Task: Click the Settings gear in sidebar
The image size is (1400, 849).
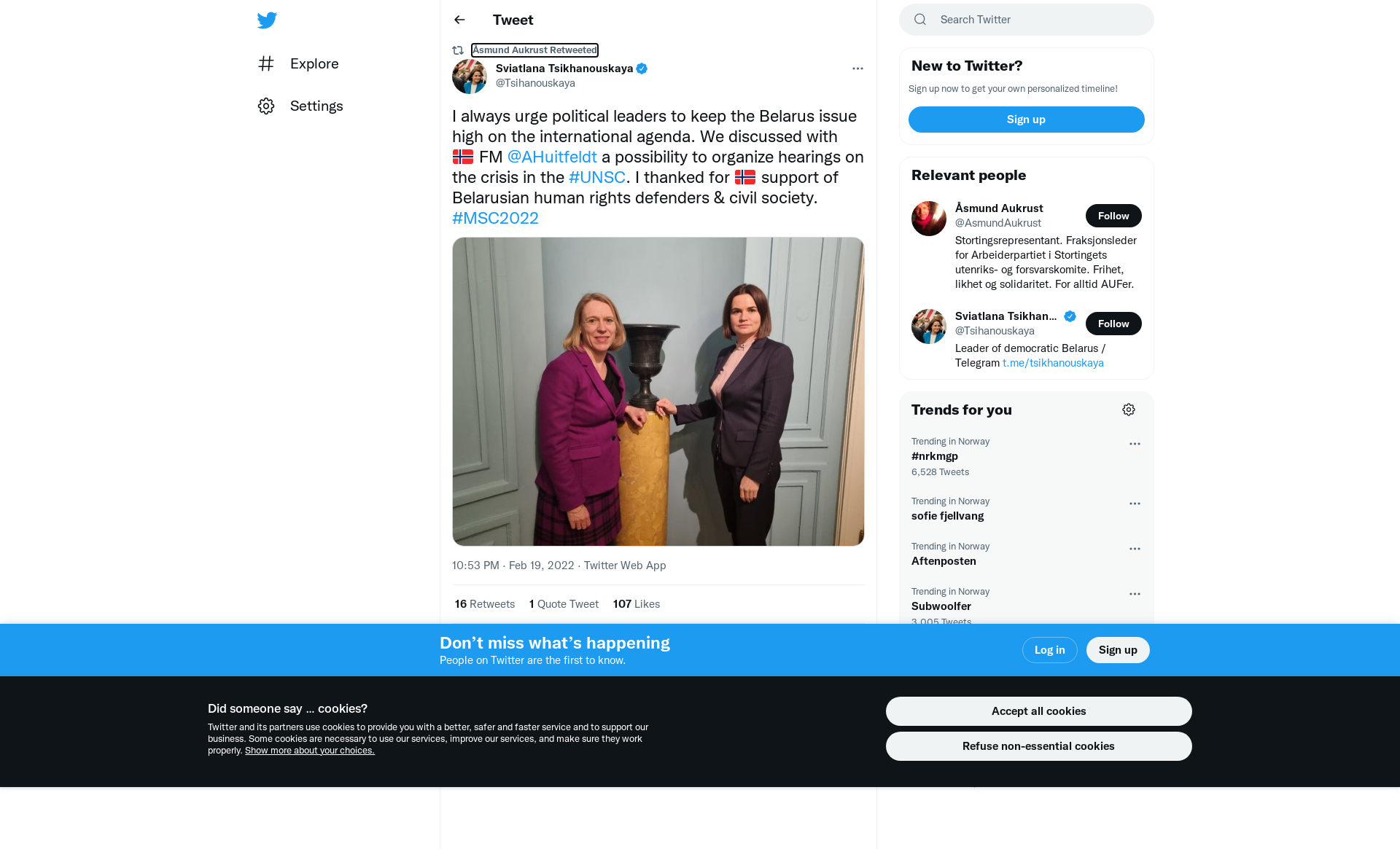Action: (266, 106)
